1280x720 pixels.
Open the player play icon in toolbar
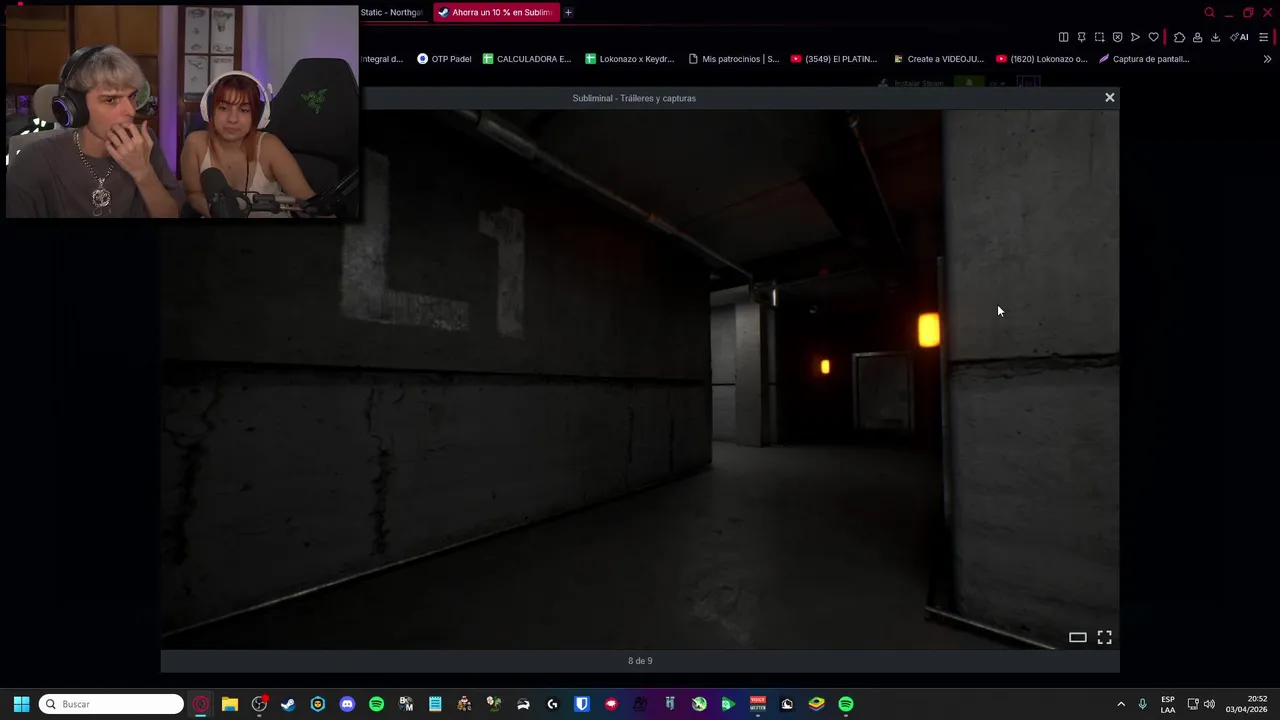pos(1135,37)
